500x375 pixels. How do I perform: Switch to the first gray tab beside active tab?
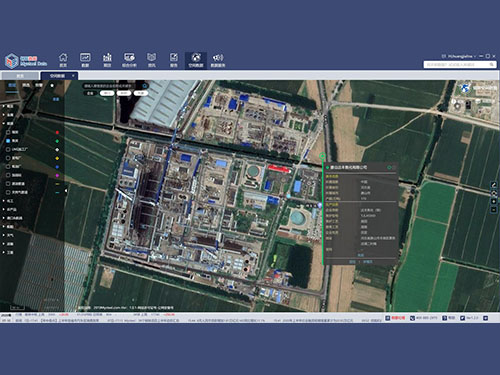[20, 76]
